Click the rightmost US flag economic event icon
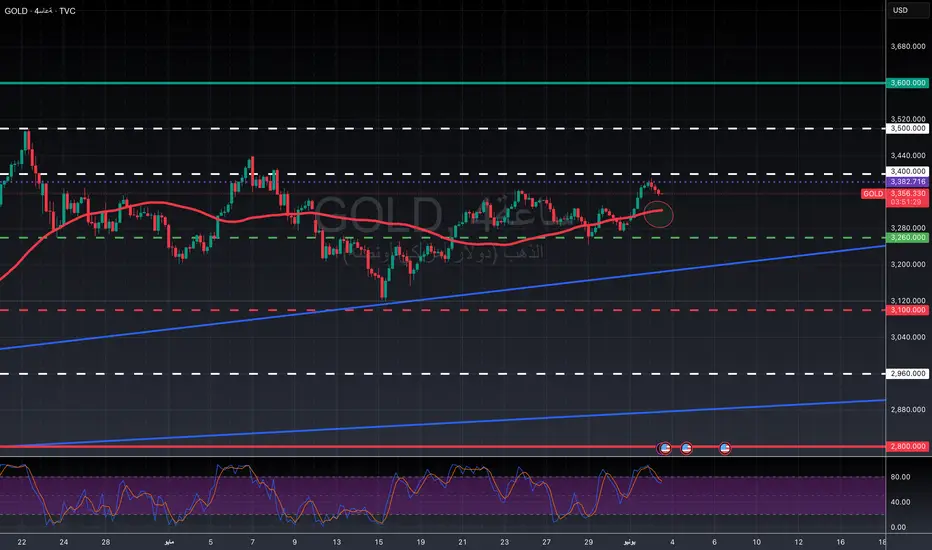 click(725, 448)
